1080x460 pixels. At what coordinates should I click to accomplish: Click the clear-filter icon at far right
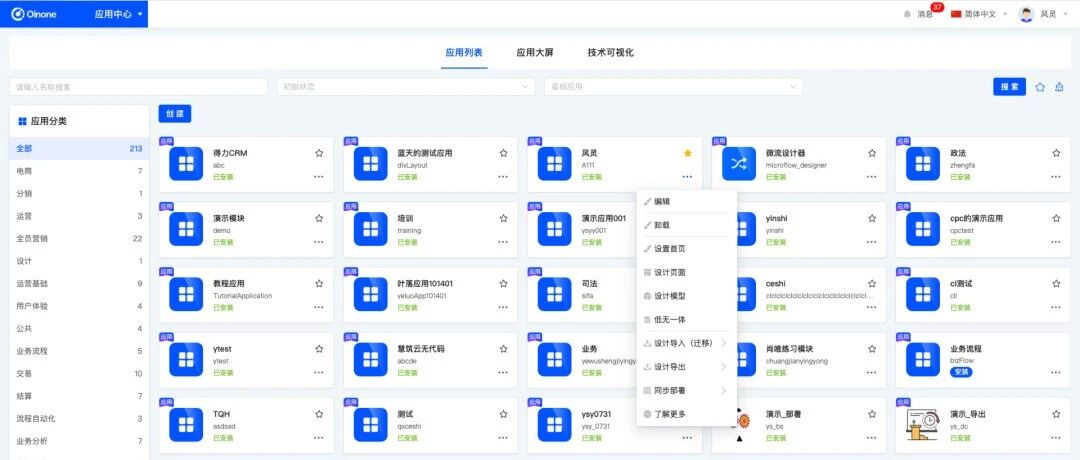pyautogui.click(x=1059, y=87)
